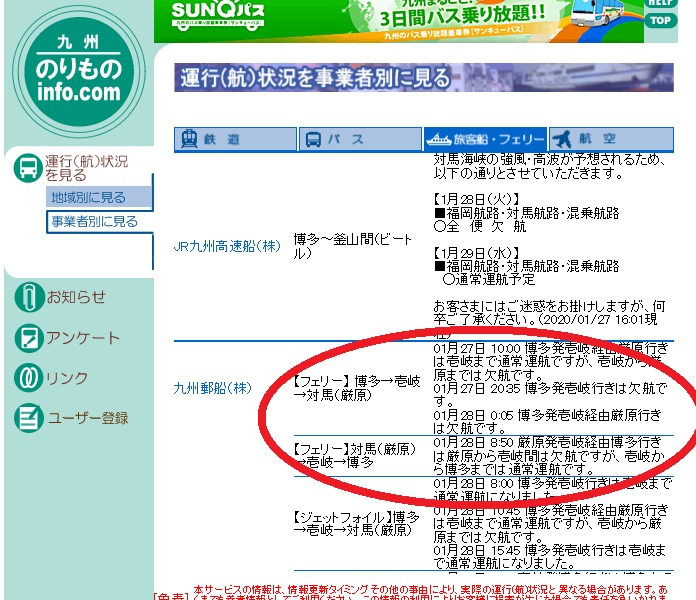The height and width of the screenshot is (600, 696).
Task: Click the SUNQパス banner advertisement
Action: (x=399, y=21)
